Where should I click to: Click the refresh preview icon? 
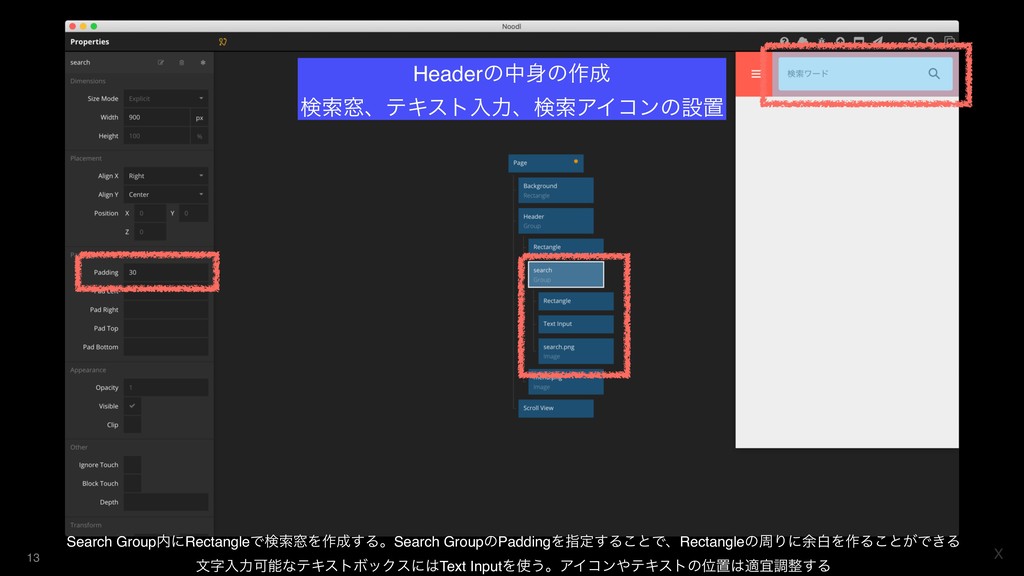point(912,41)
